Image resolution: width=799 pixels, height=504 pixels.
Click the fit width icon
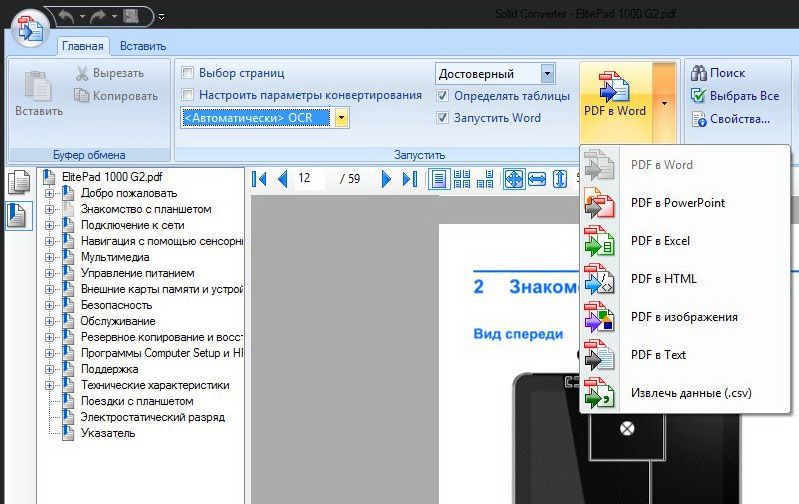(537, 179)
